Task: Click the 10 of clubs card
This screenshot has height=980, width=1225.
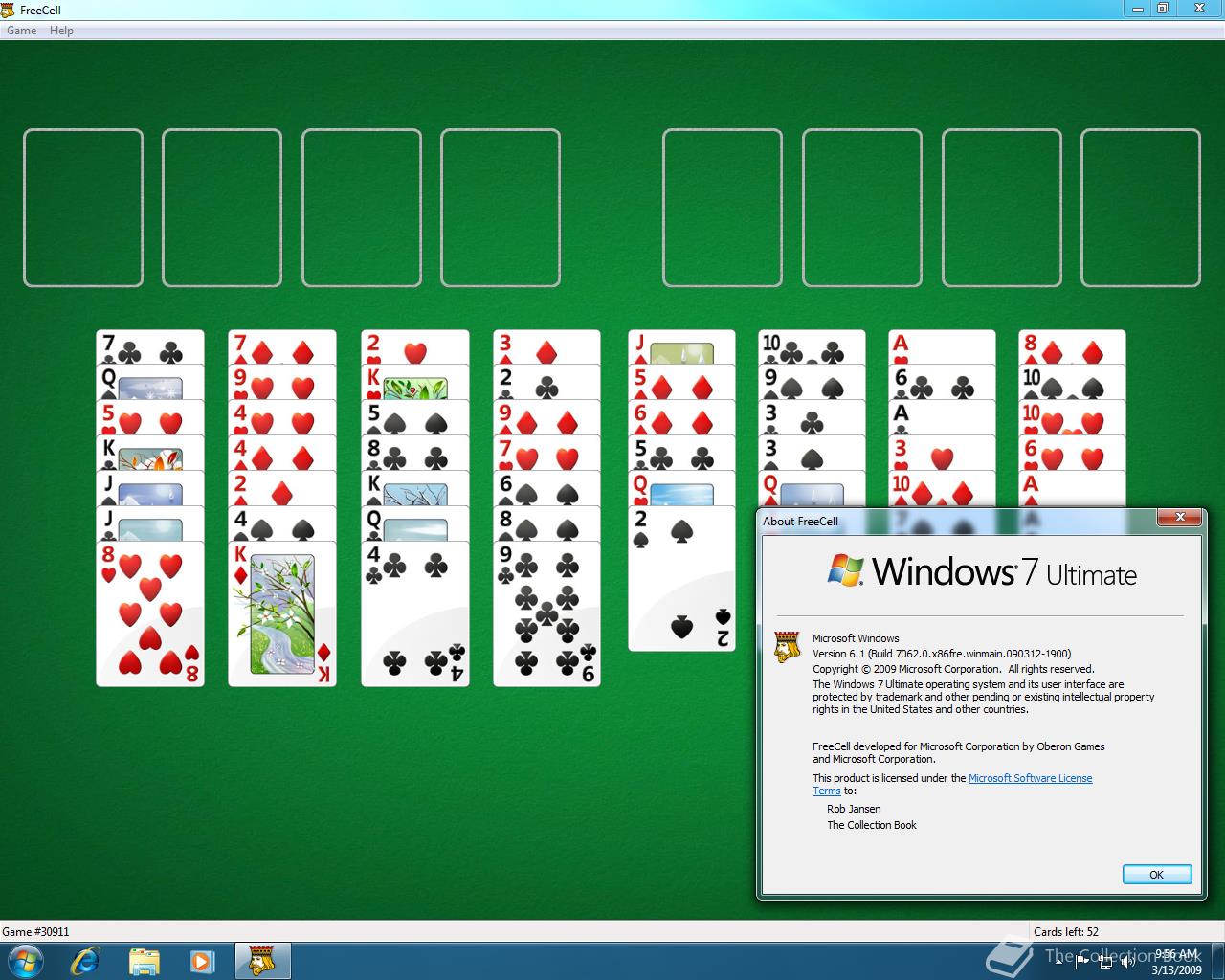Action: click(x=812, y=346)
